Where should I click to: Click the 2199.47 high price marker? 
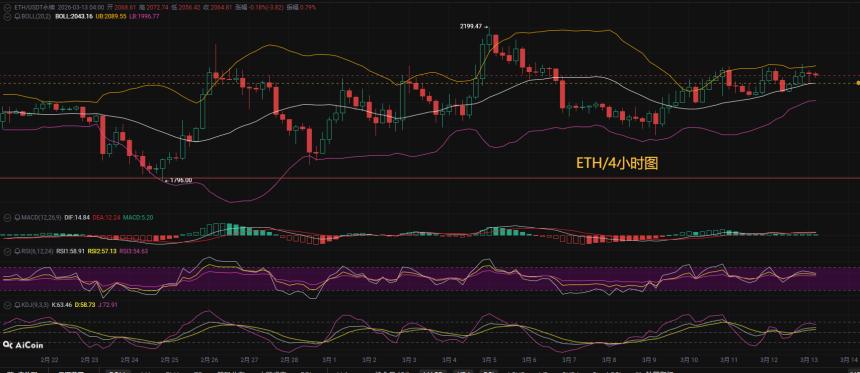(472, 26)
